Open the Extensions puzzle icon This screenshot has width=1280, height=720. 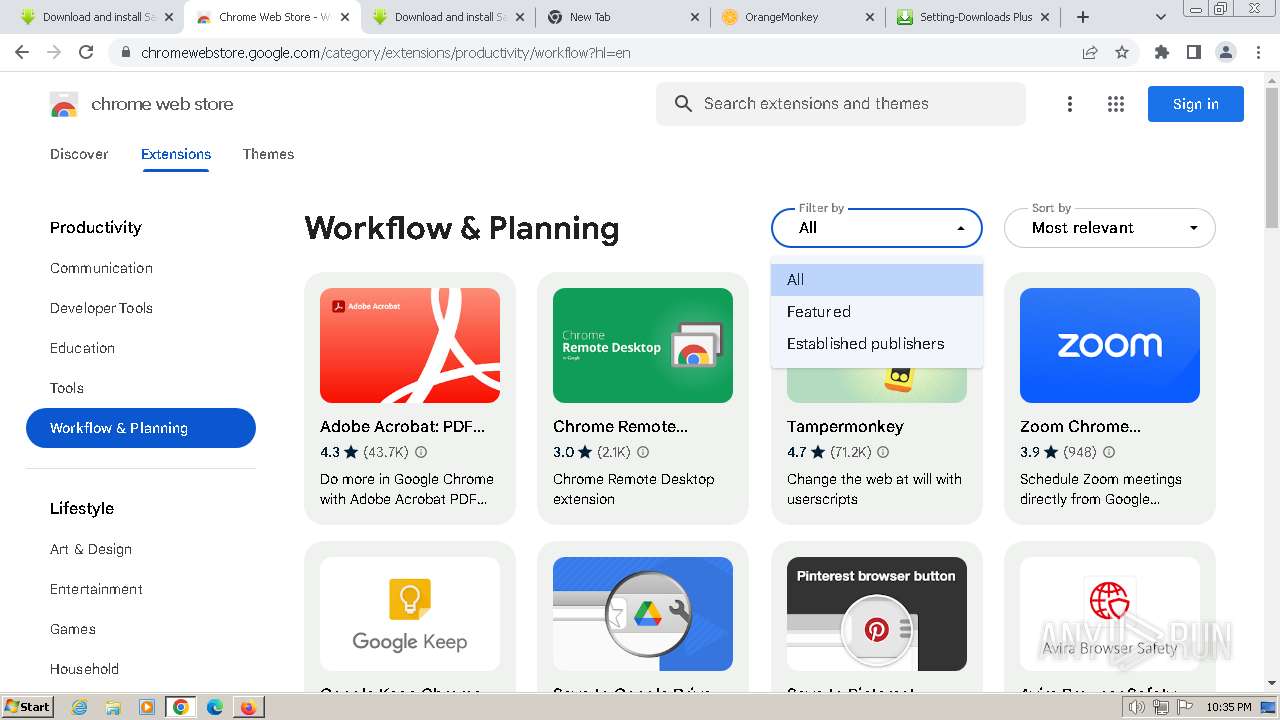click(x=1161, y=52)
